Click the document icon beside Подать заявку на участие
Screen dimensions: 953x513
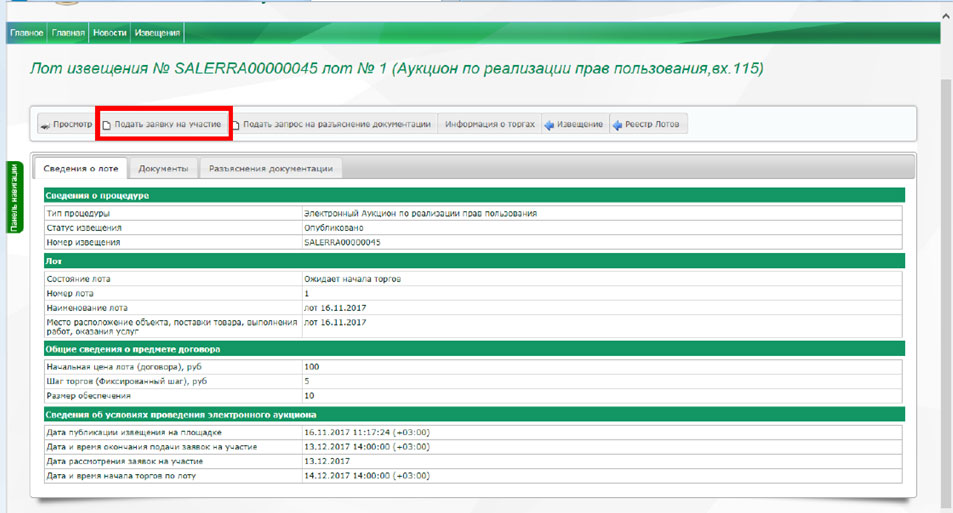[106, 125]
